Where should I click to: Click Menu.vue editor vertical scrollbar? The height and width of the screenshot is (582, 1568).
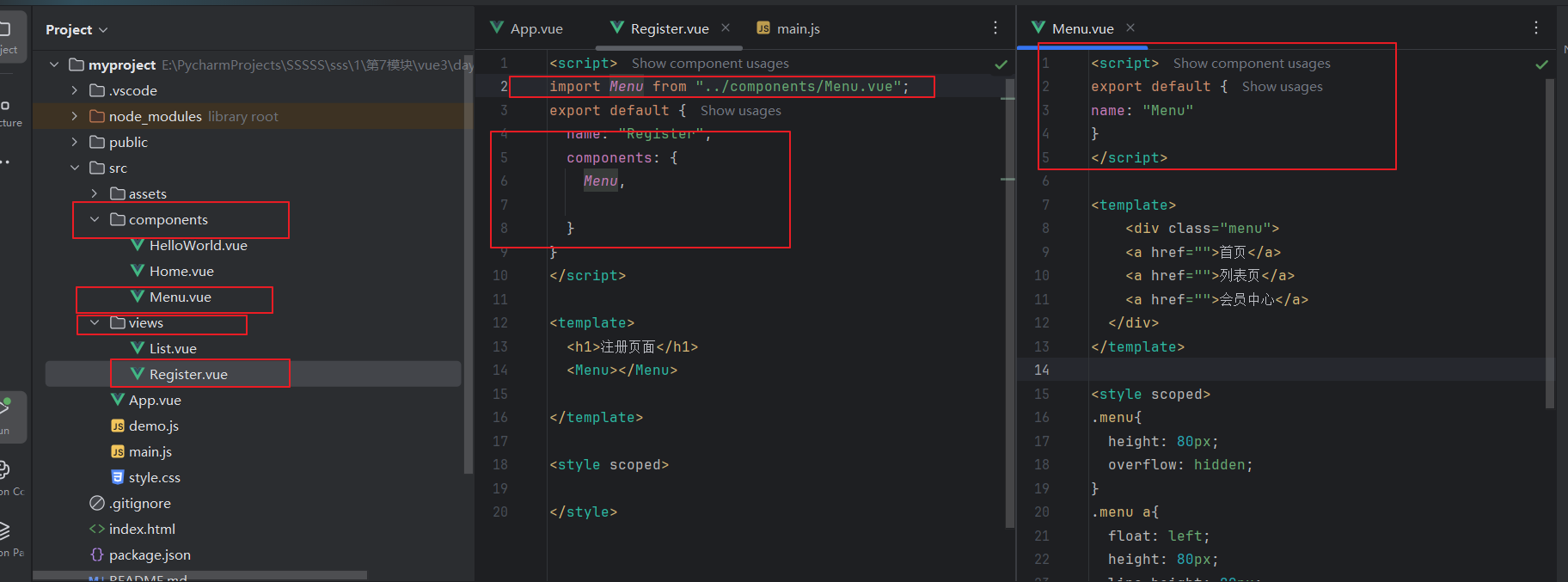point(1549,243)
